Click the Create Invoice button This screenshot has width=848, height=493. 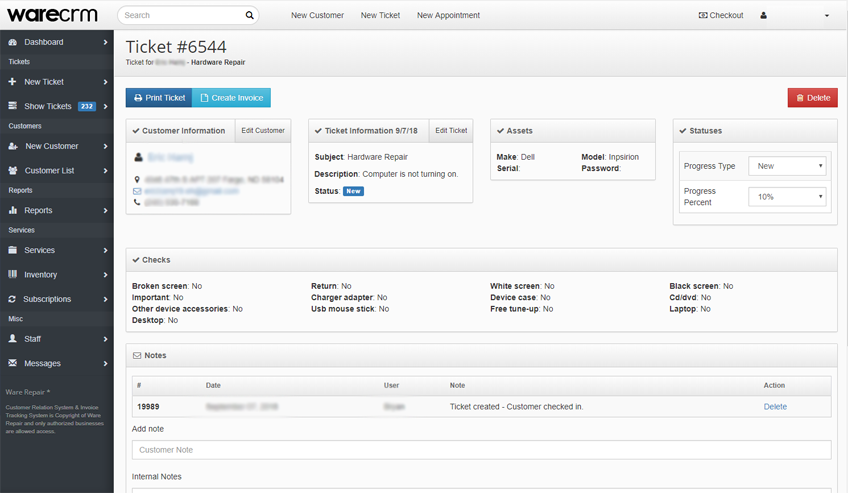pyautogui.click(x=231, y=98)
